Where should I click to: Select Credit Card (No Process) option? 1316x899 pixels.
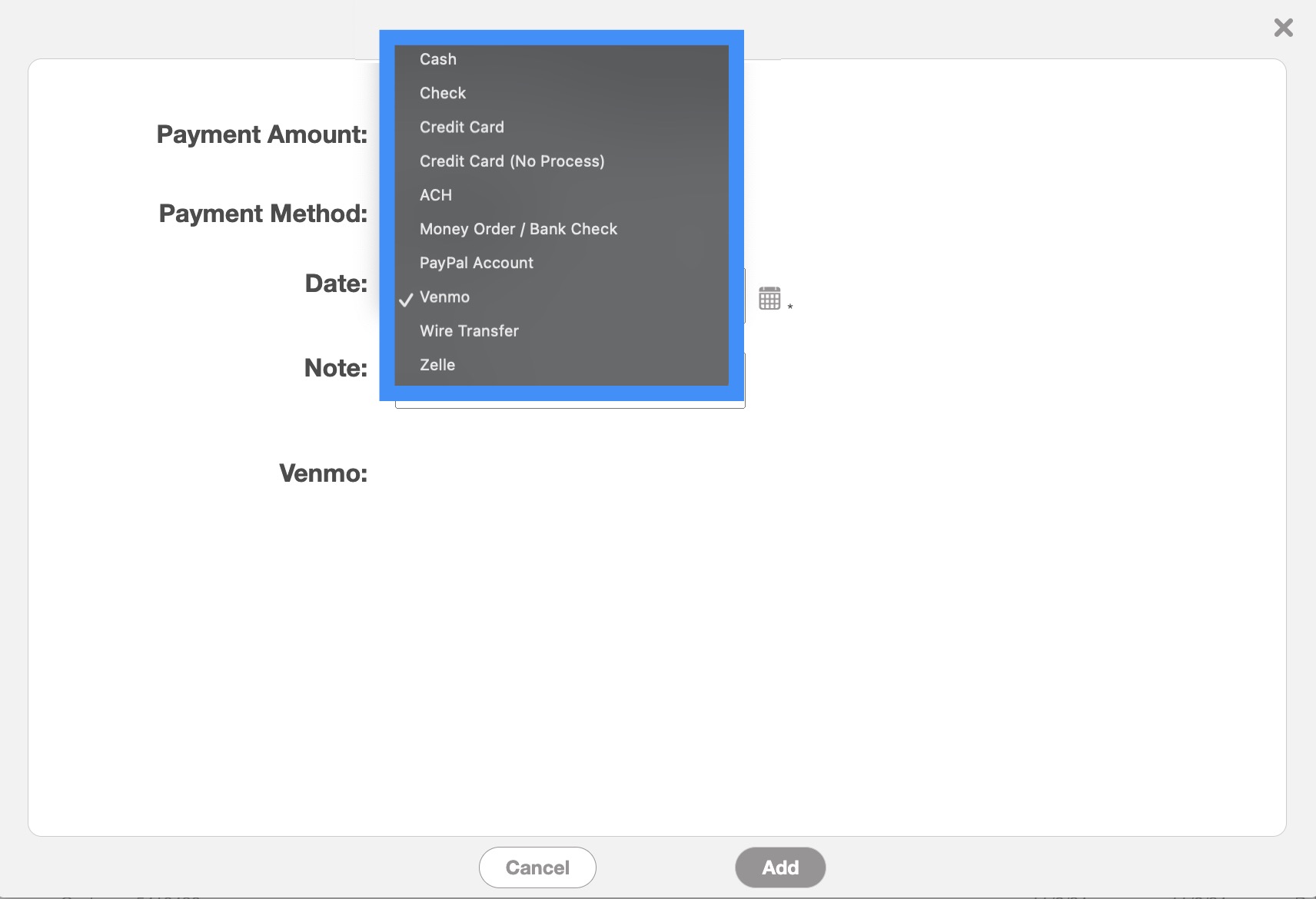pyautogui.click(x=512, y=161)
